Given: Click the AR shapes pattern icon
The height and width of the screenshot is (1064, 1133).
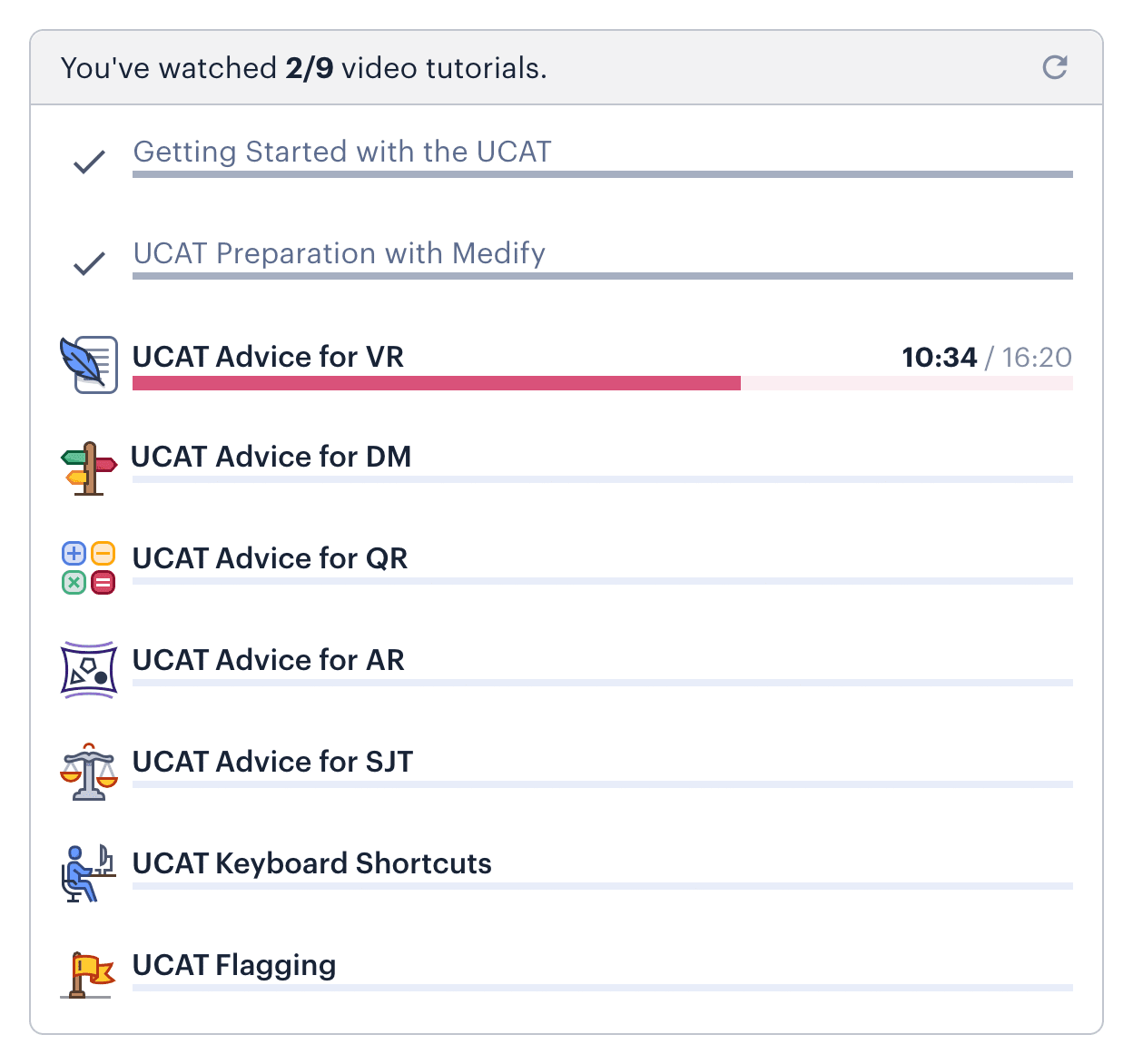Looking at the screenshot, I should point(89,670).
